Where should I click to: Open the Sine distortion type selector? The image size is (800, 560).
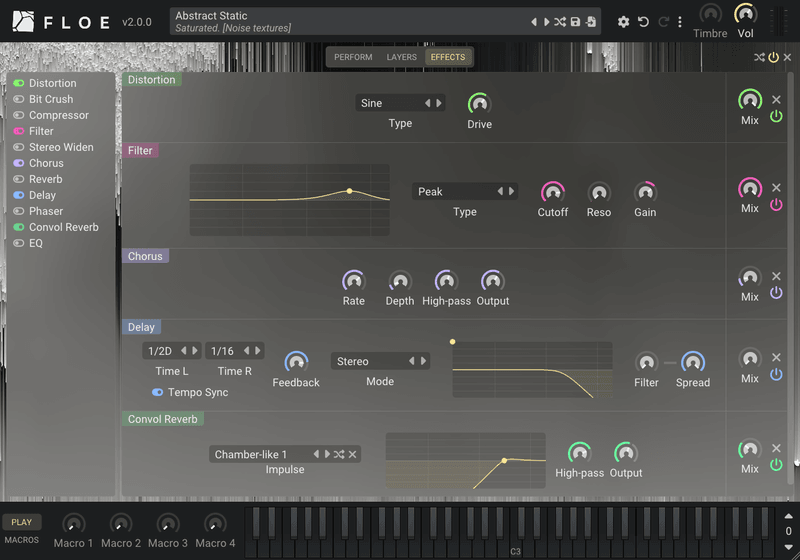(x=400, y=103)
